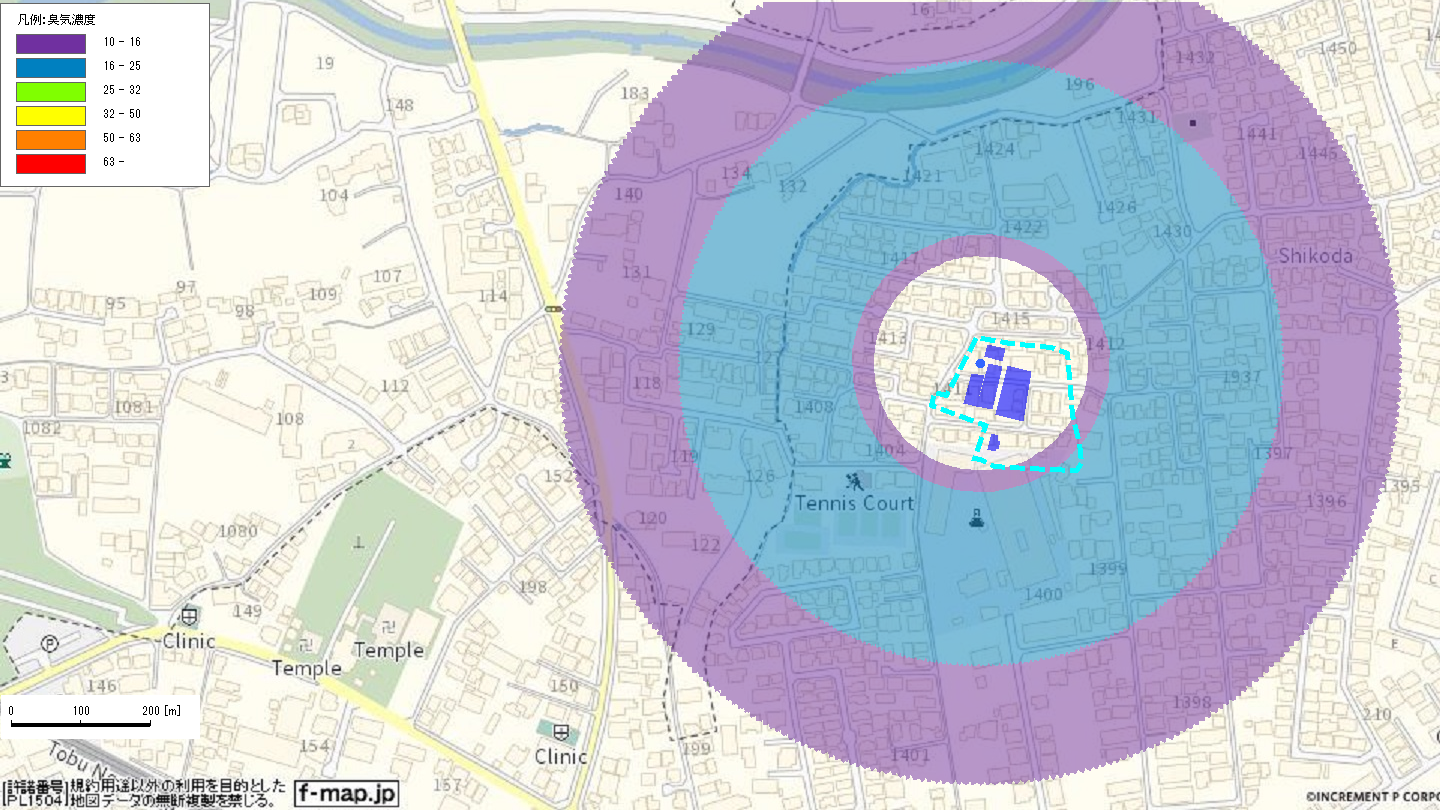Image resolution: width=1440 pixels, height=810 pixels.
Task: Select the blue 16 - 25 legend swatch
Action: tap(51, 67)
